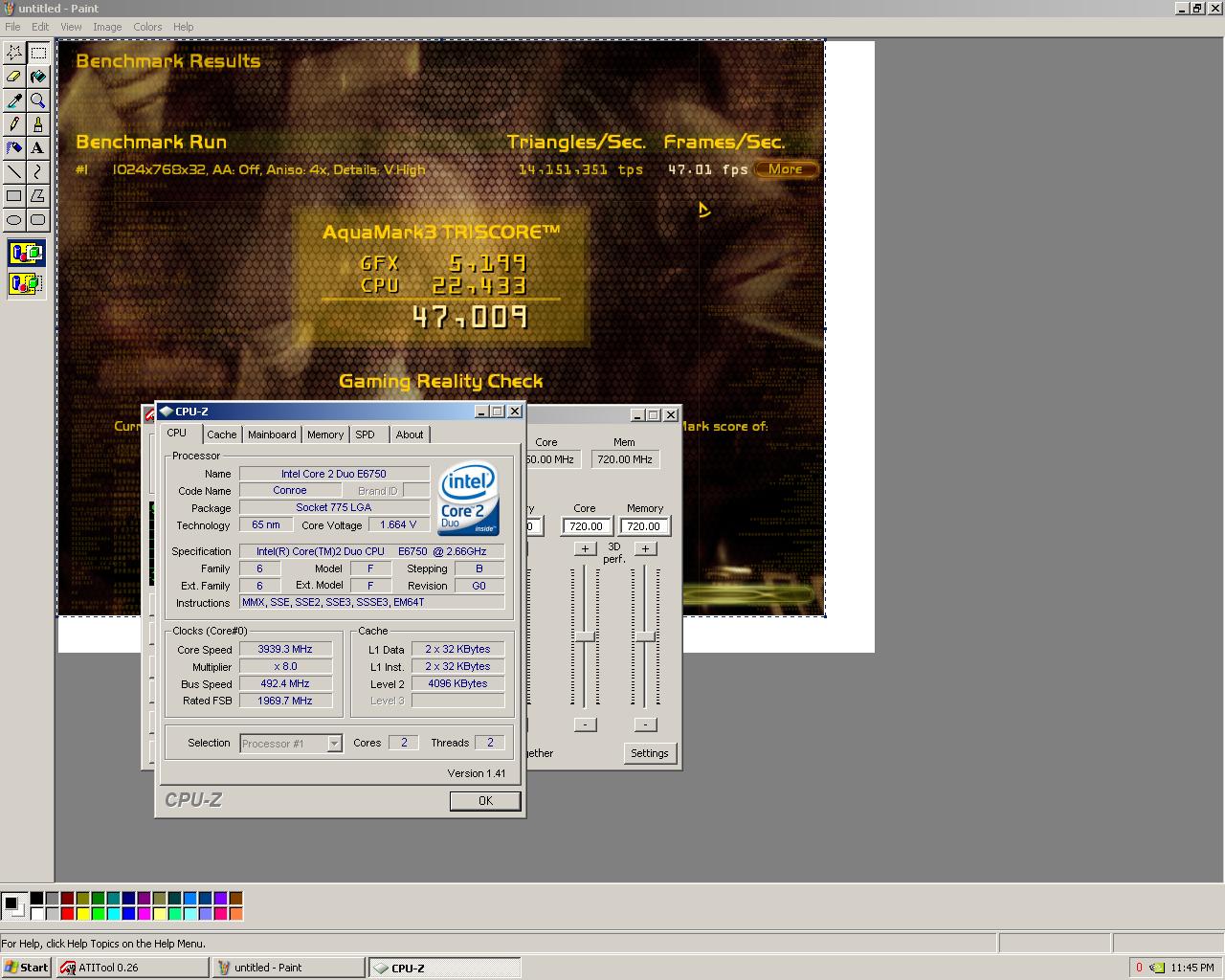1225x980 pixels.
Task: Click the ATITool tray icon
Action: coord(1139,968)
